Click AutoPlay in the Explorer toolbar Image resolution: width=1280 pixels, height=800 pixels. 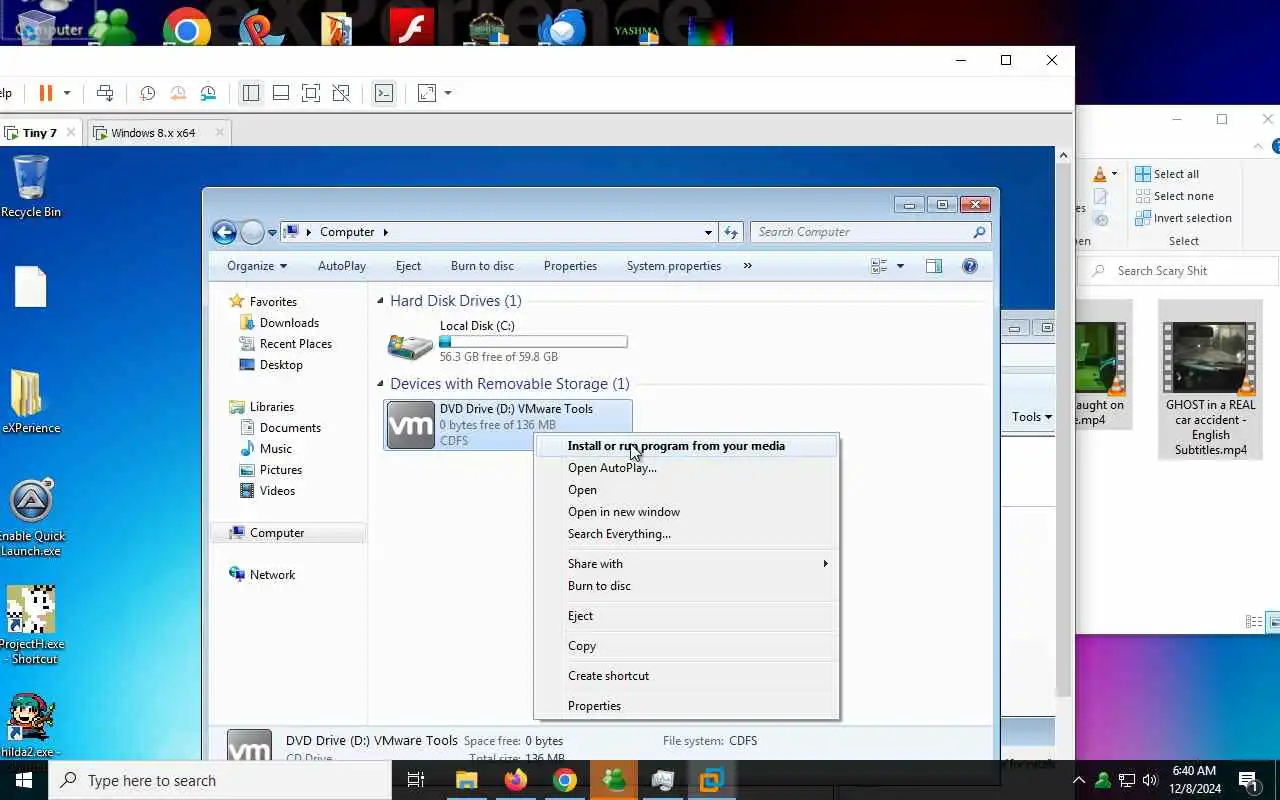coord(342,266)
